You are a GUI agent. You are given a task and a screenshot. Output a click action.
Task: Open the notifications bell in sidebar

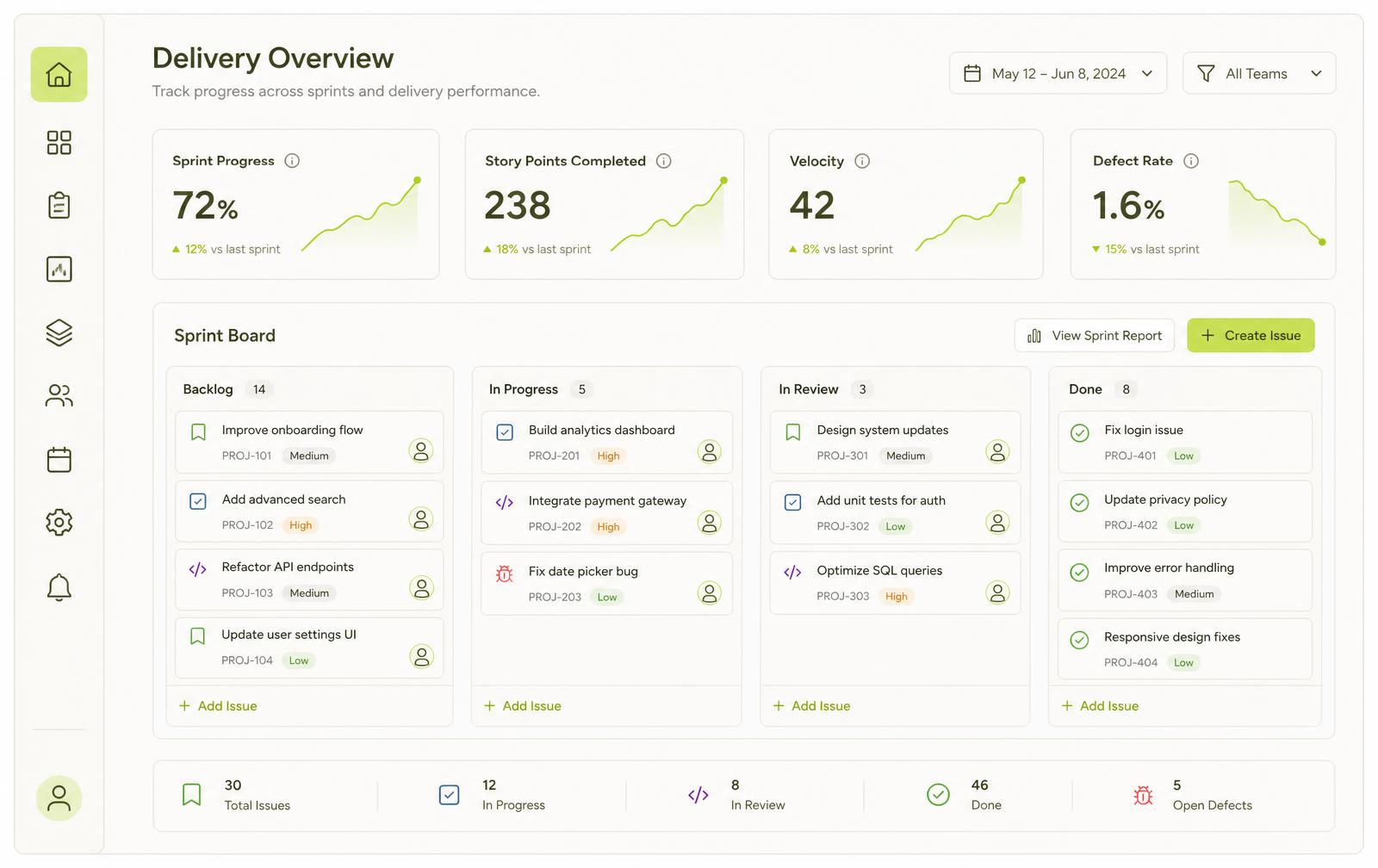59,587
